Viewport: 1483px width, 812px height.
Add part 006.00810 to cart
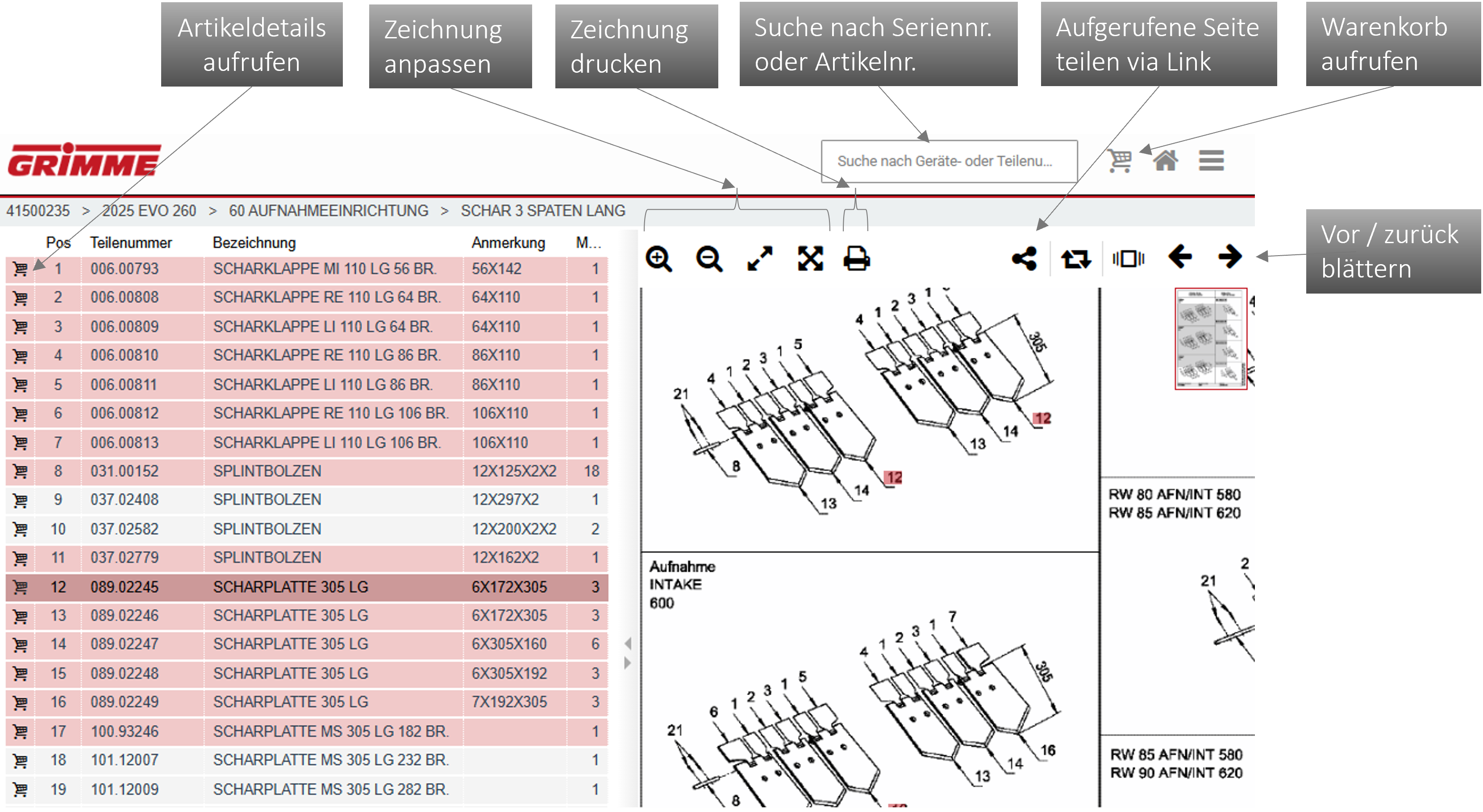20,356
